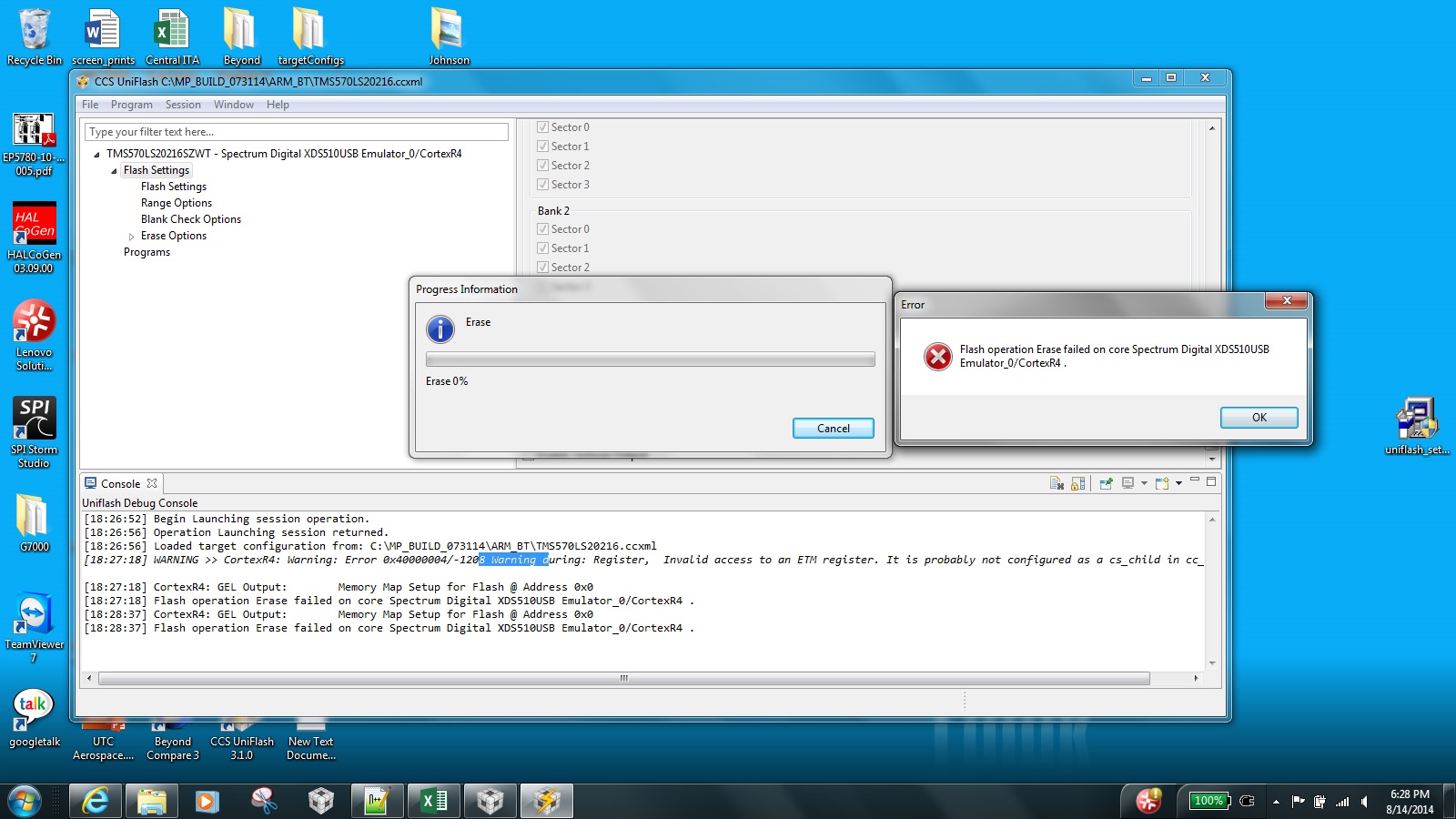Toggle Bank 2 Sector 0 checkbox
1456x819 pixels.
(x=542, y=229)
